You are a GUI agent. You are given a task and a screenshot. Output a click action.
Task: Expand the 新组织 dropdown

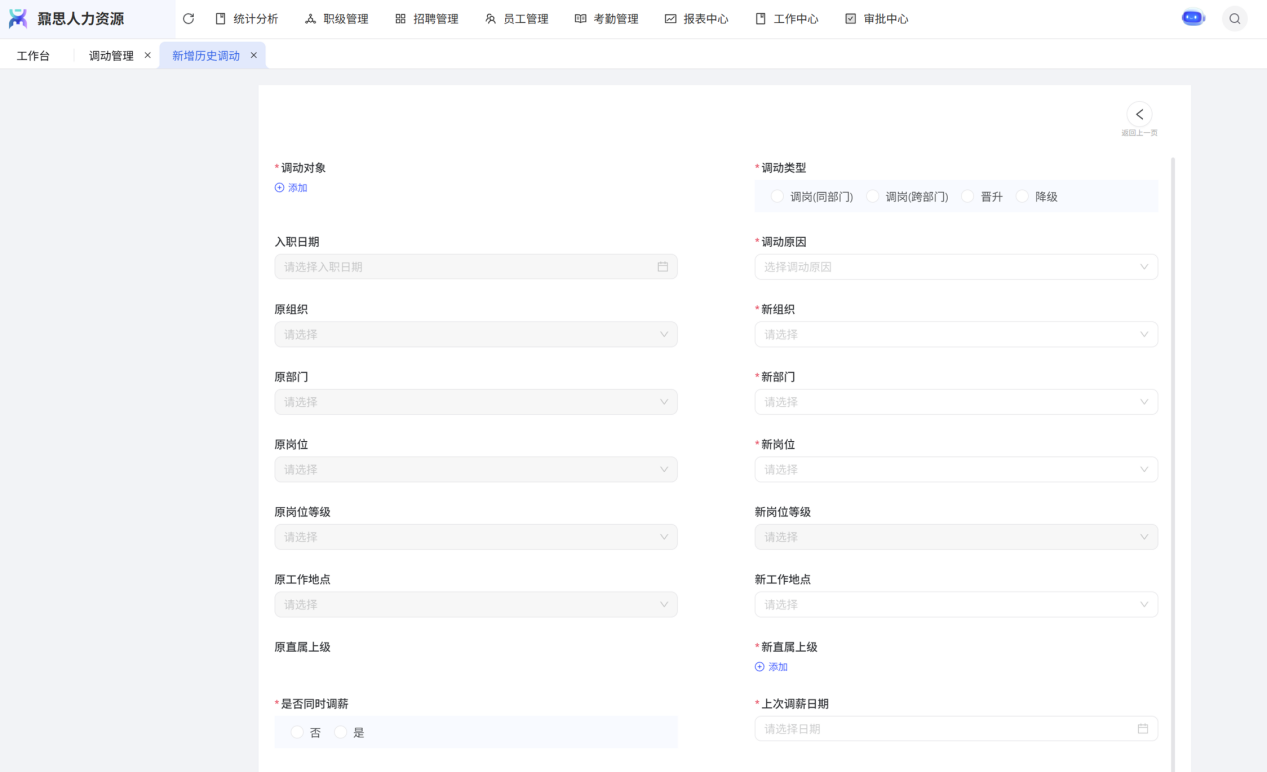pyautogui.click(x=956, y=335)
